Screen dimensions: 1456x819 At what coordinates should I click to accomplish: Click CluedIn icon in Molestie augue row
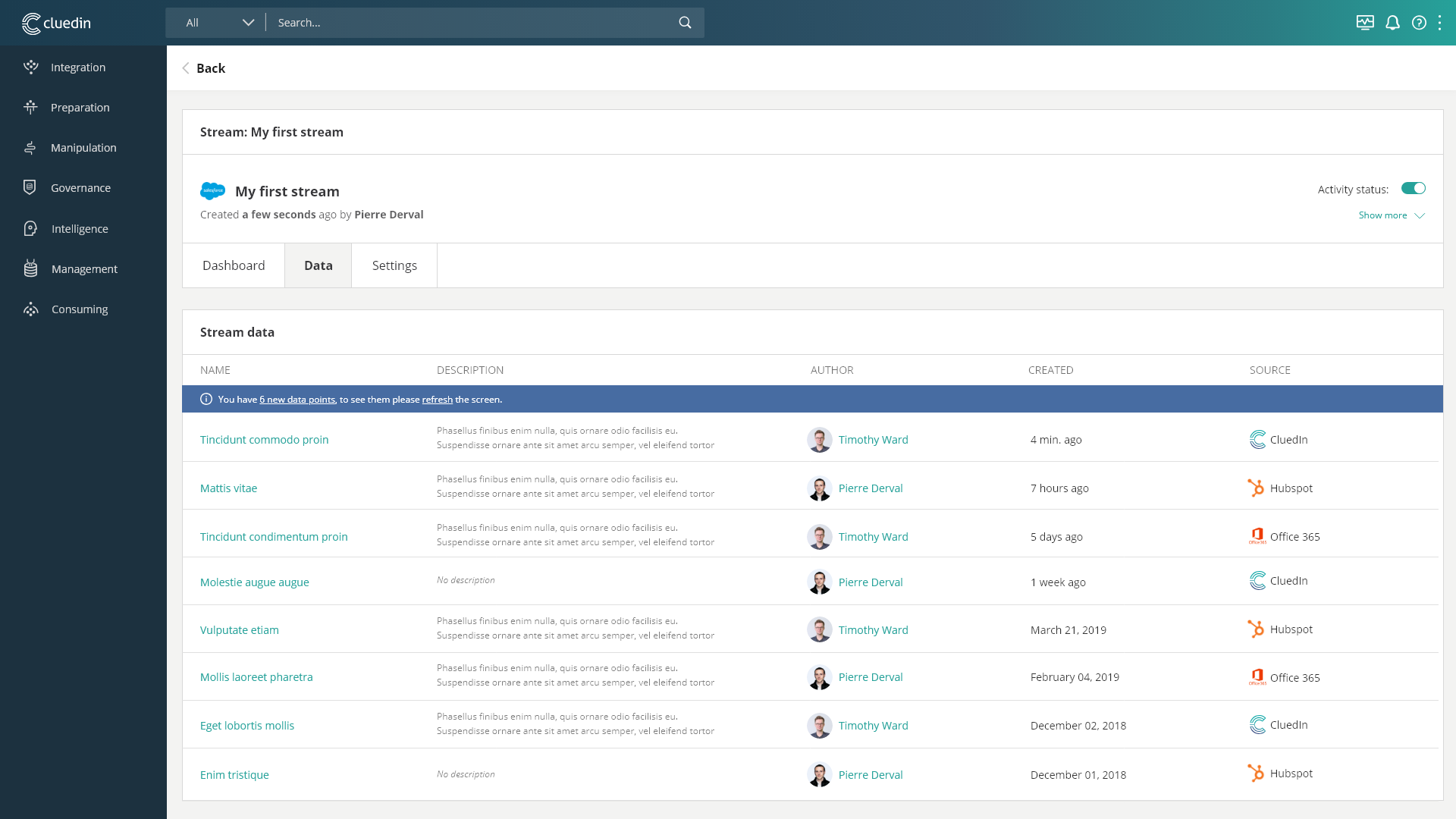1257,580
